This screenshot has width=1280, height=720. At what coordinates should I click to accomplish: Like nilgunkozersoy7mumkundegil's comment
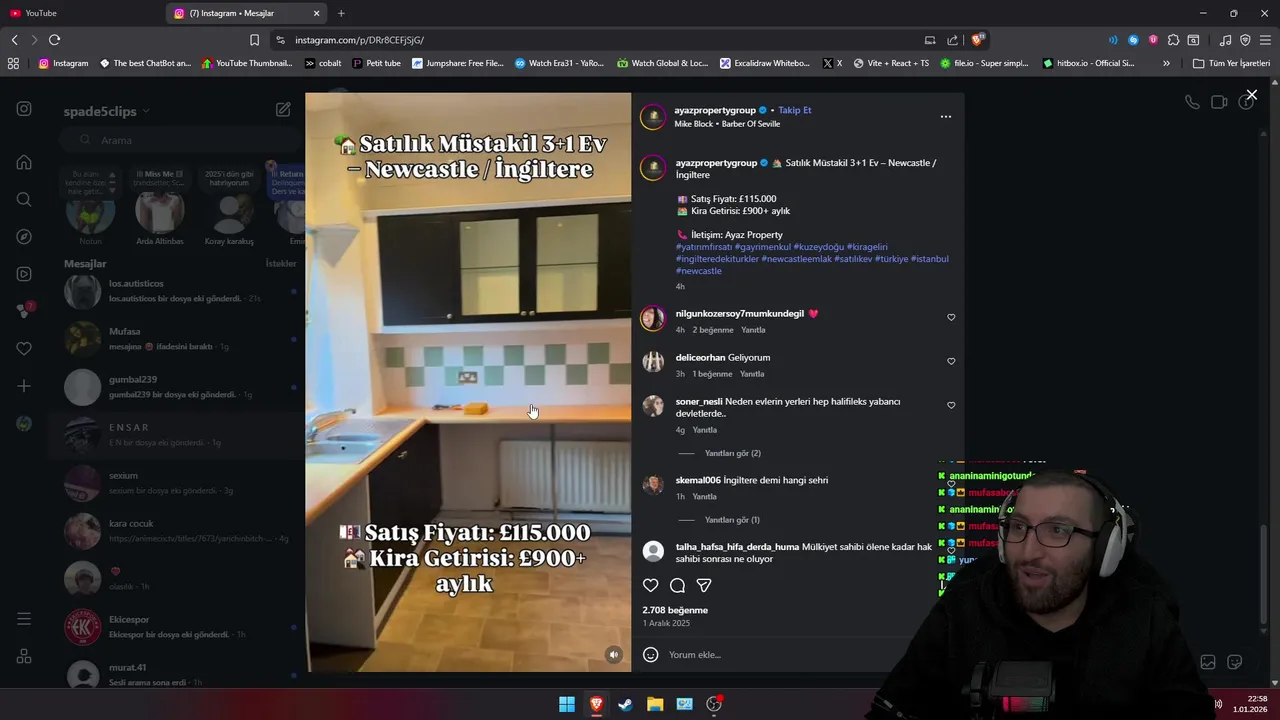[x=951, y=317]
